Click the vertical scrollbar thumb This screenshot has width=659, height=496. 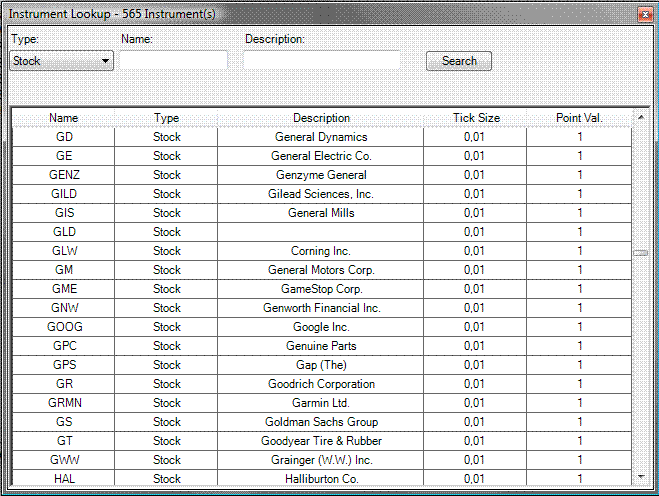(x=641, y=253)
